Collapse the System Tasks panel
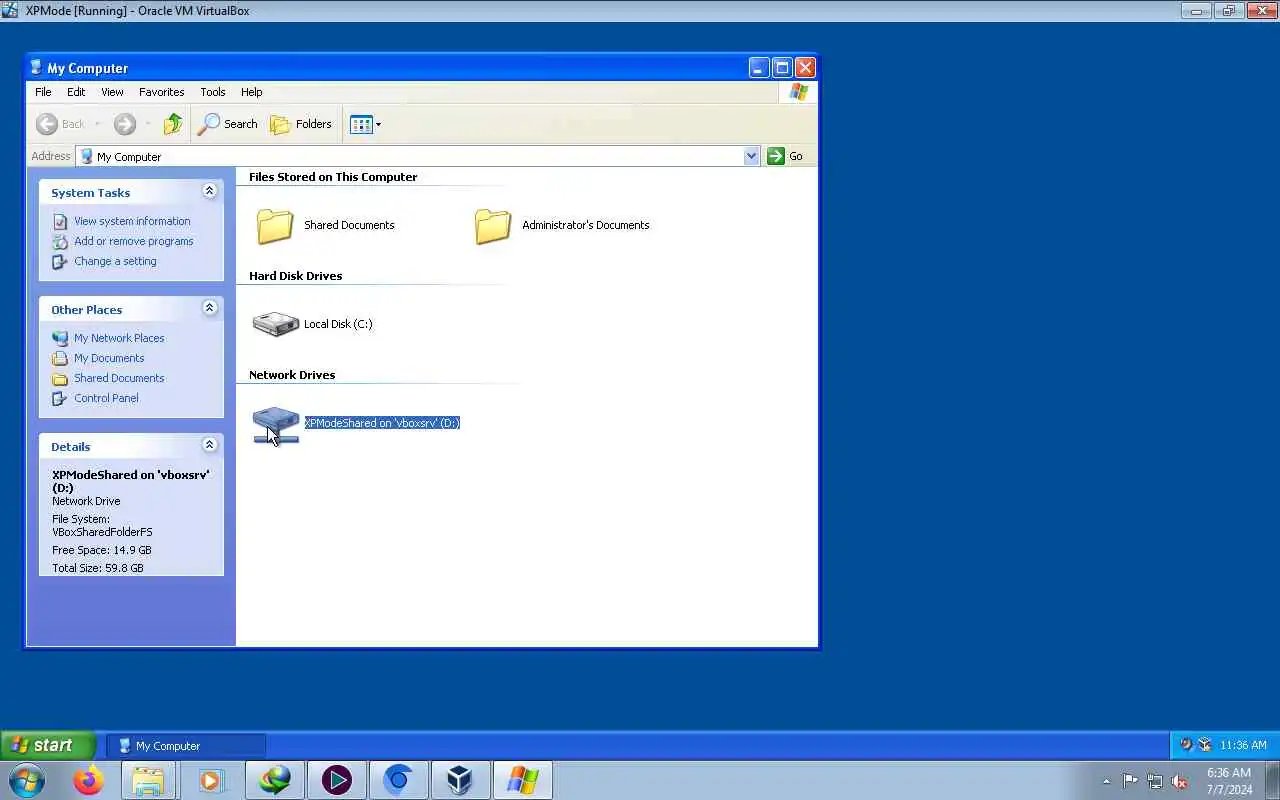 [x=209, y=191]
